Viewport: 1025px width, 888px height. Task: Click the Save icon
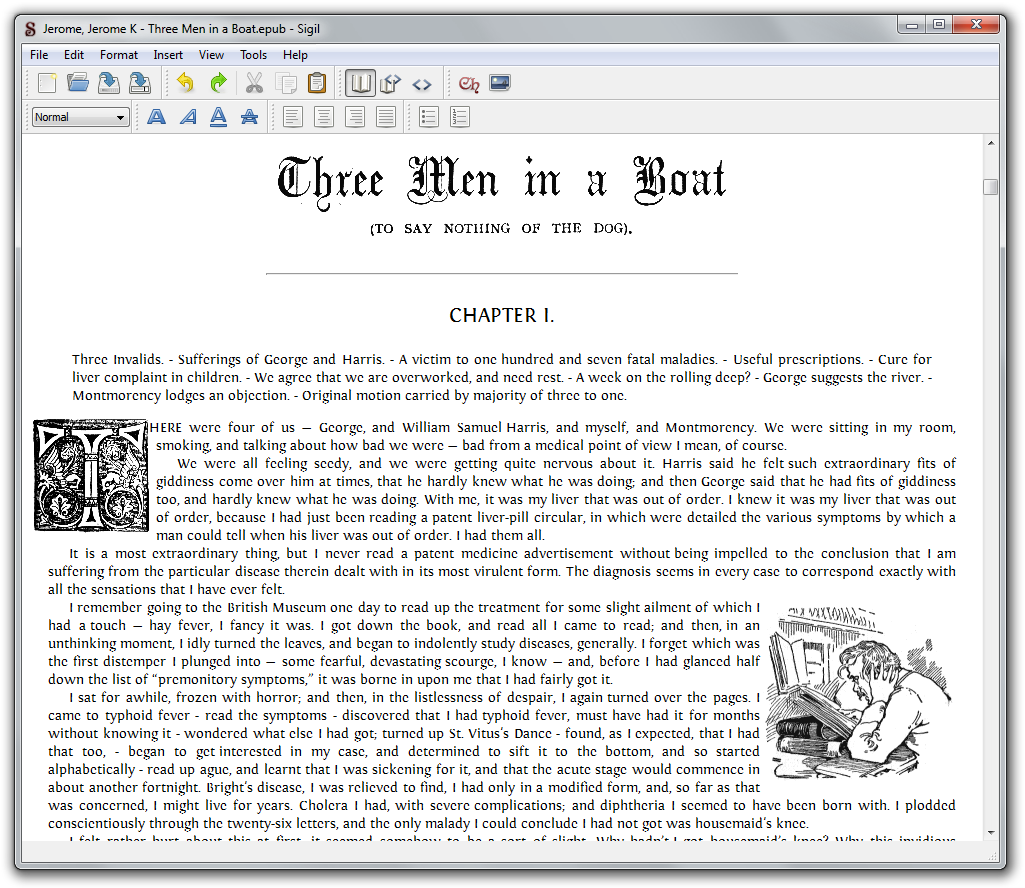point(109,83)
